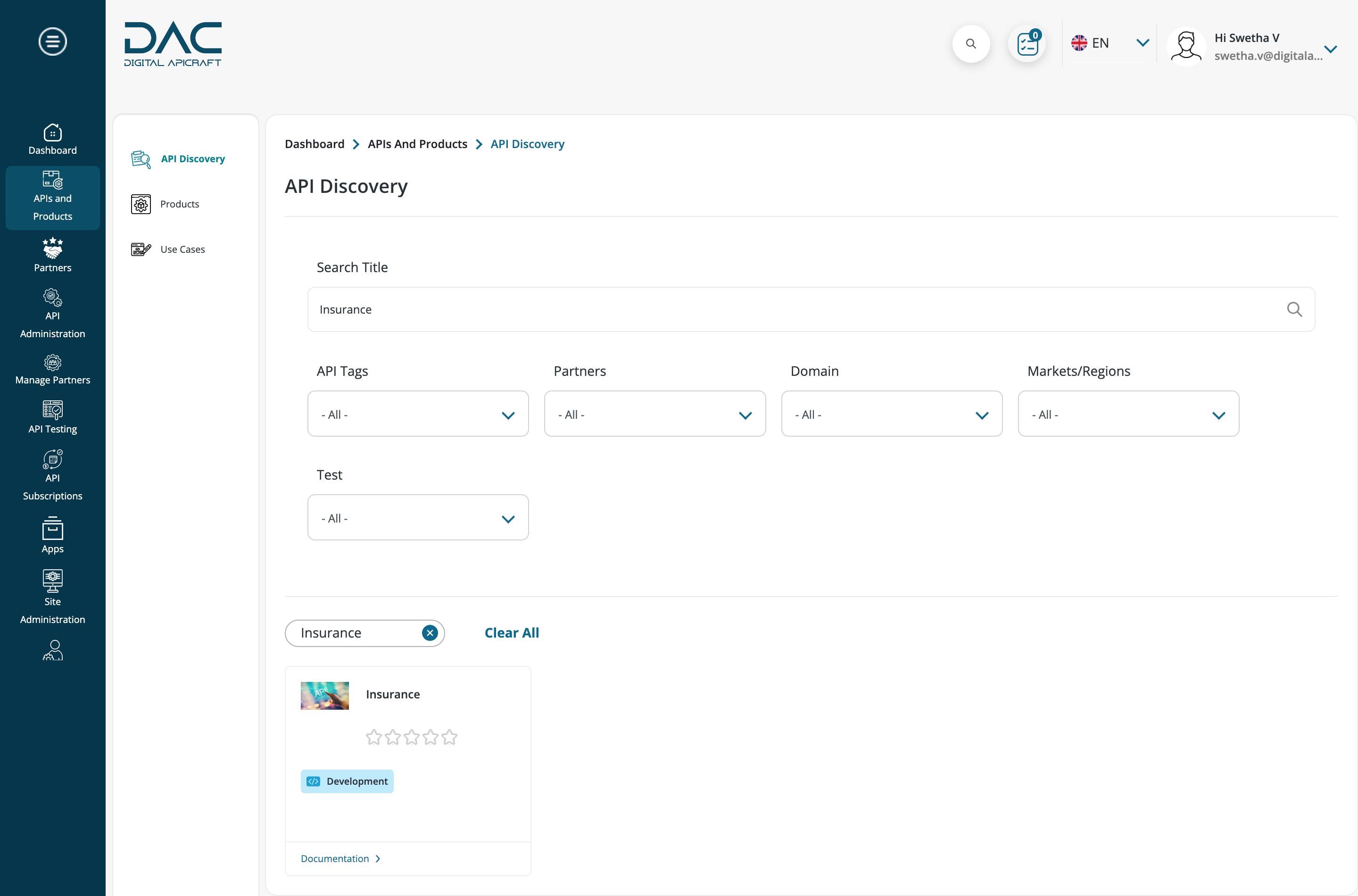Click the DAC Digital Apicraft logo
The image size is (1358, 896).
point(173,44)
